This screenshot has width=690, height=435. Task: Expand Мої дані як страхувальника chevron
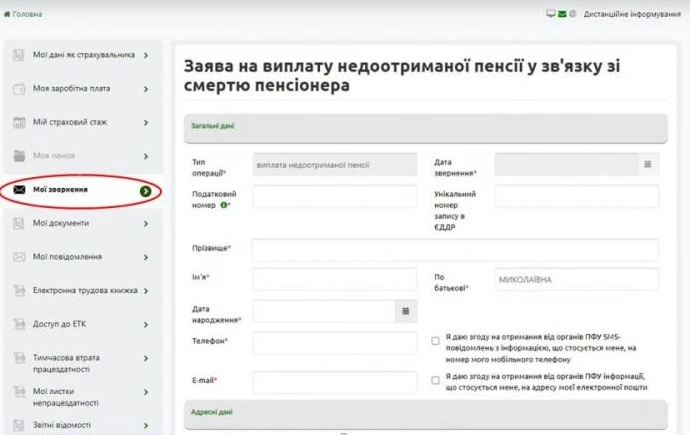coord(146,55)
